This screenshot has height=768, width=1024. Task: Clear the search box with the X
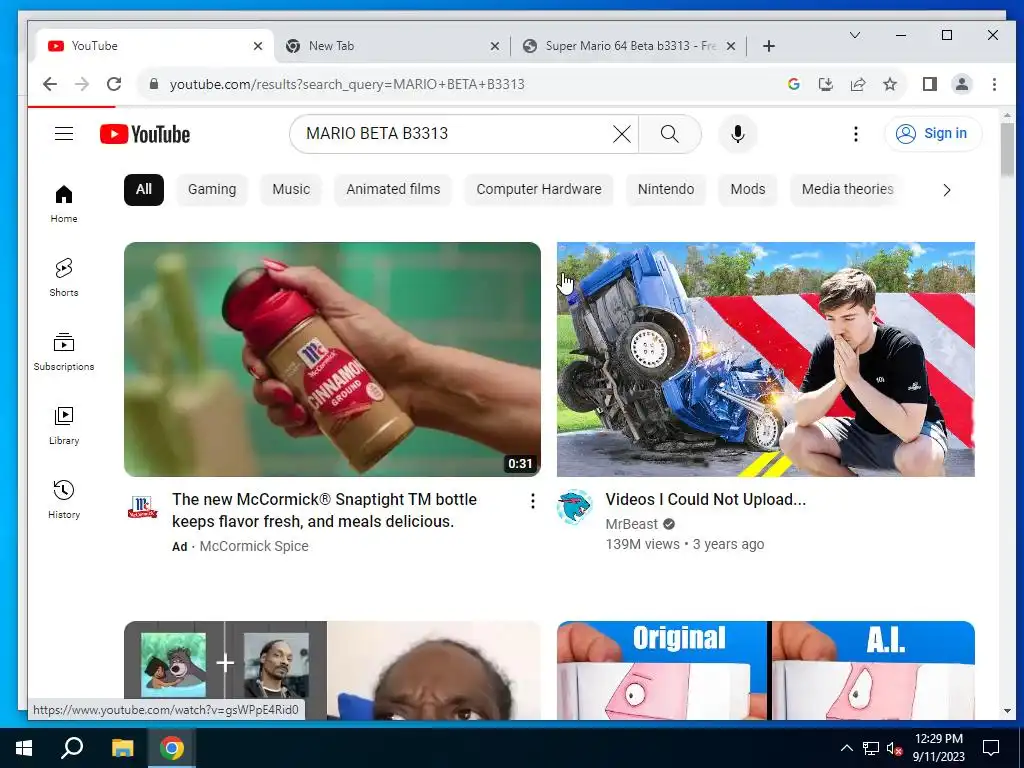click(x=622, y=134)
